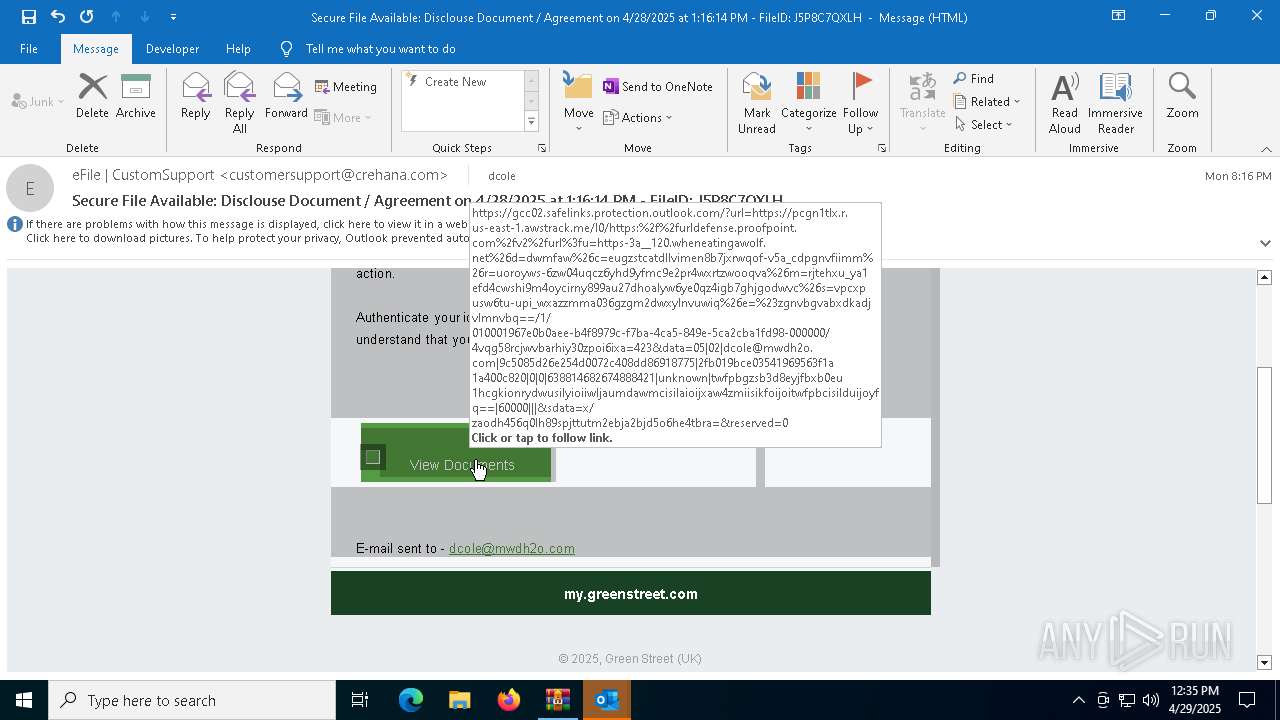Switch to the Developer tab
Image resolution: width=1280 pixels, height=720 pixels.
point(172,48)
